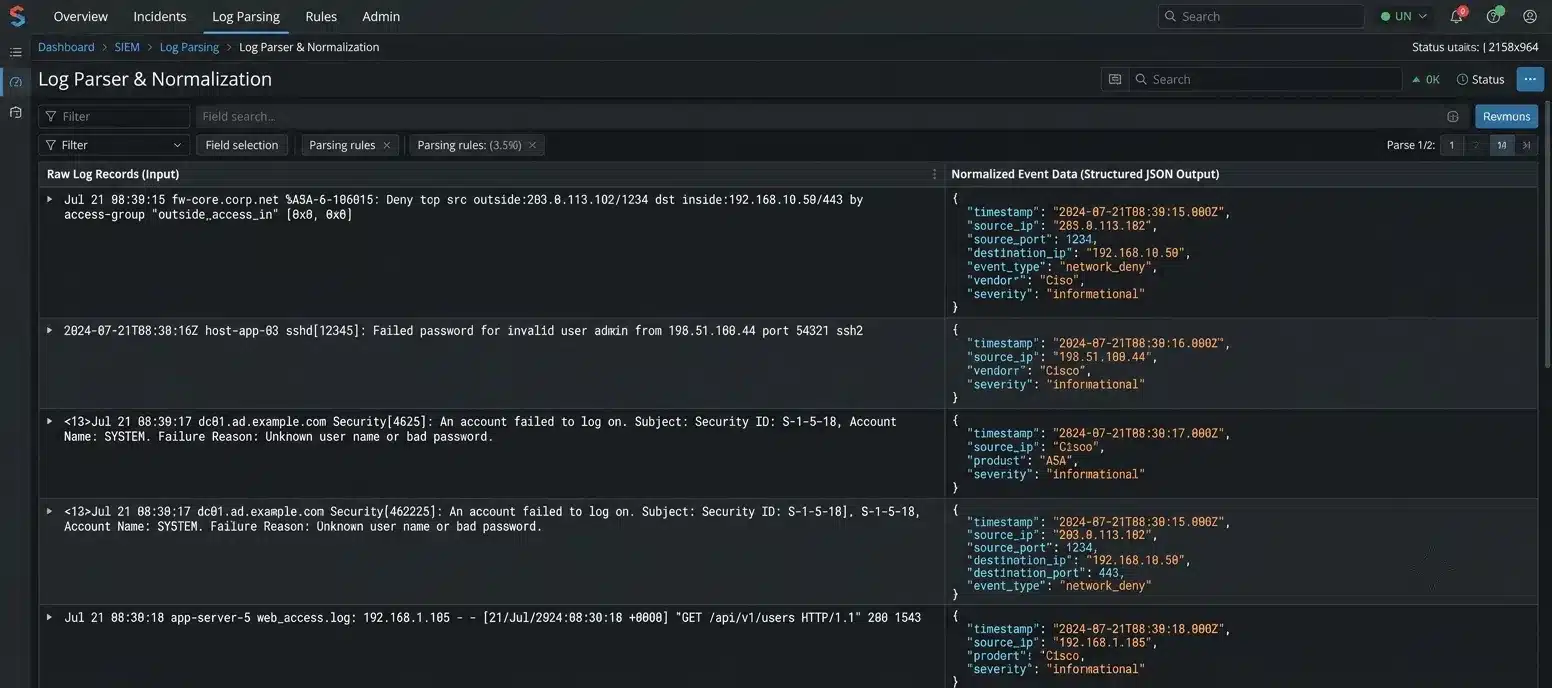Expand the app-server-5 web_access log record

coord(49,617)
